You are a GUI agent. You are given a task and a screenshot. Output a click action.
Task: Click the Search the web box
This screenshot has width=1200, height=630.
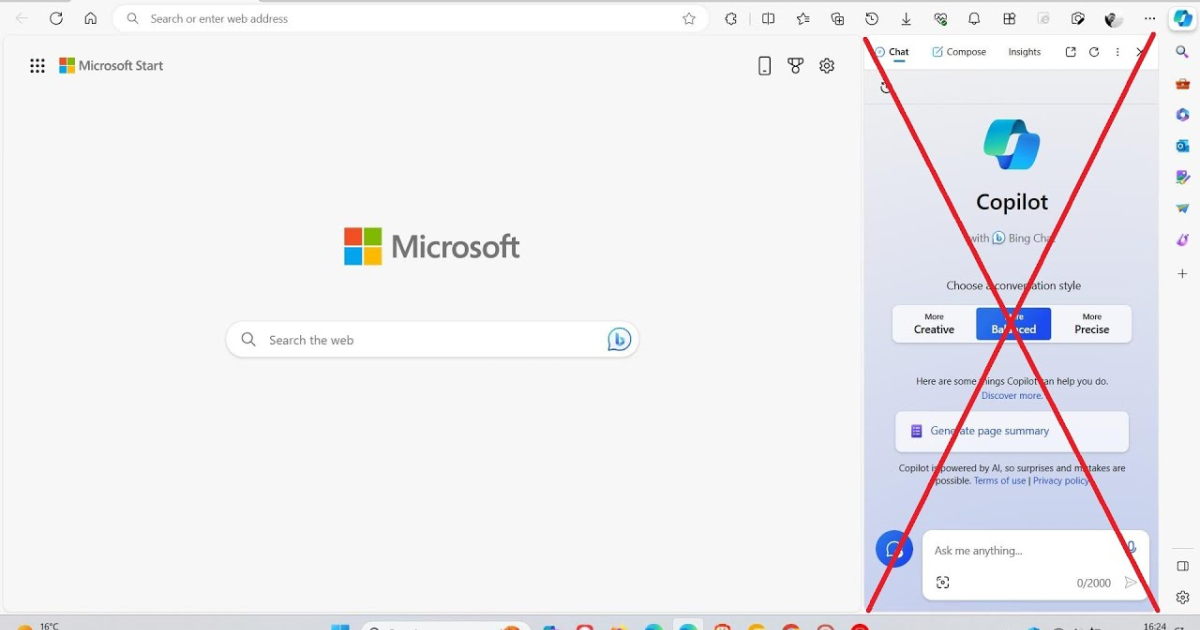430,340
